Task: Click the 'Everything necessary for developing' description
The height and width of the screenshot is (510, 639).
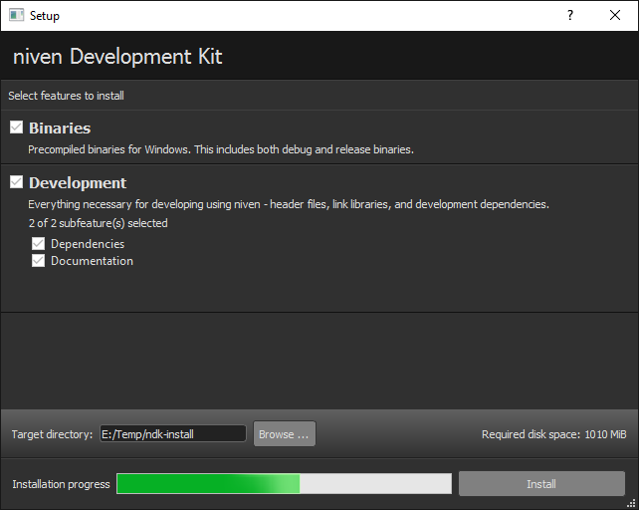Action: [289, 204]
